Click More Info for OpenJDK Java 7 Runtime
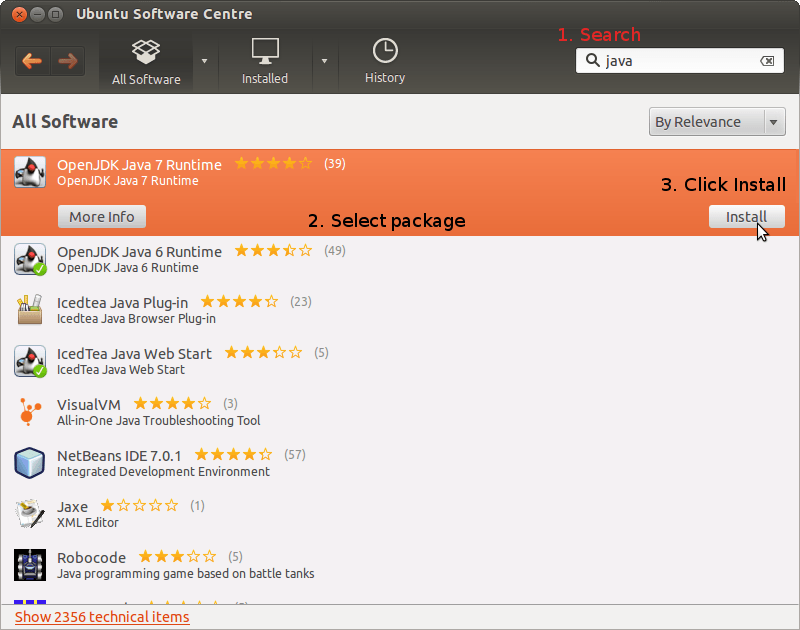Viewport: 800px width, 630px height. (x=102, y=217)
